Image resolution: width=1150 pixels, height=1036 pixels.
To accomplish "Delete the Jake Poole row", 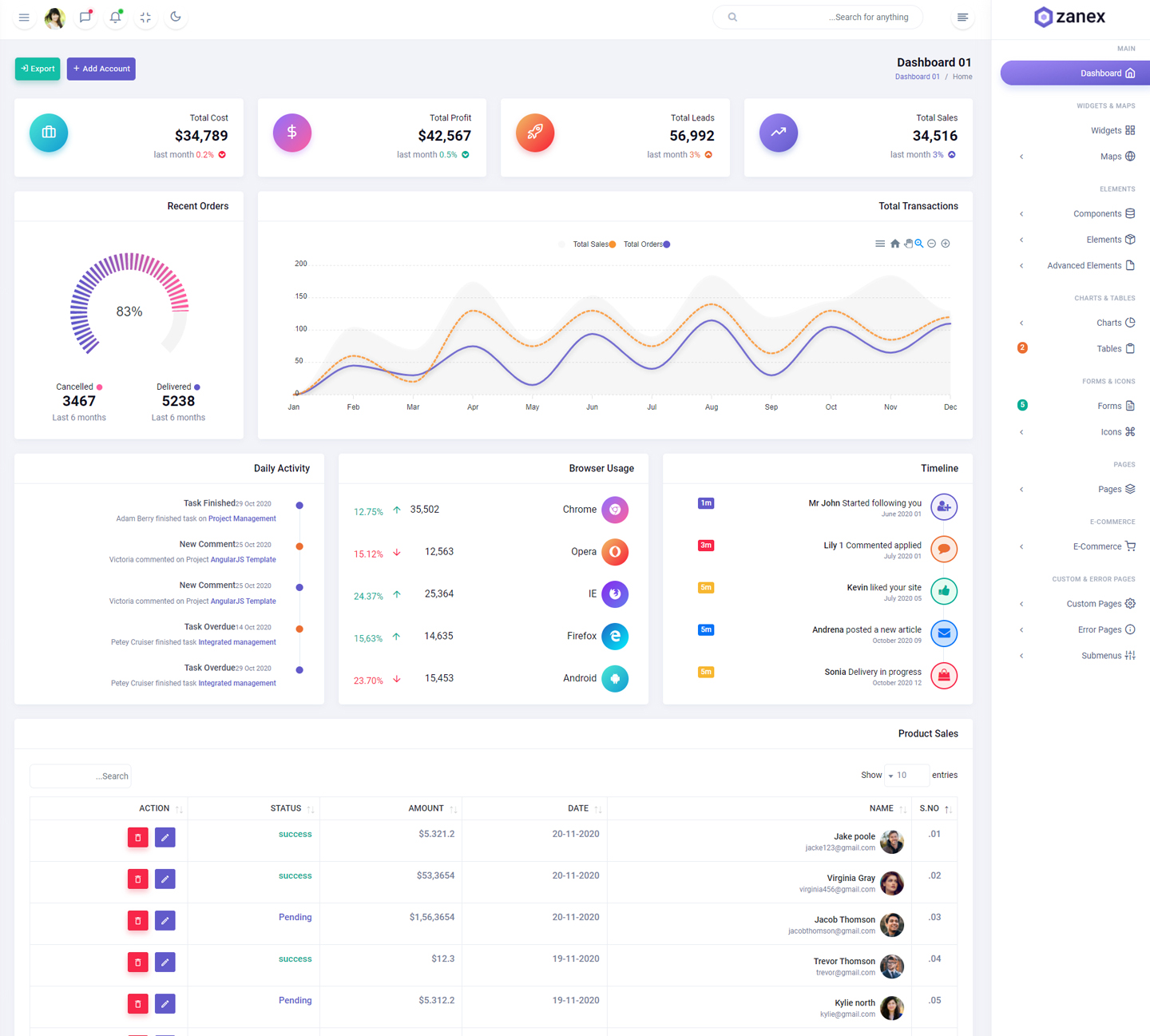I will coord(137,837).
